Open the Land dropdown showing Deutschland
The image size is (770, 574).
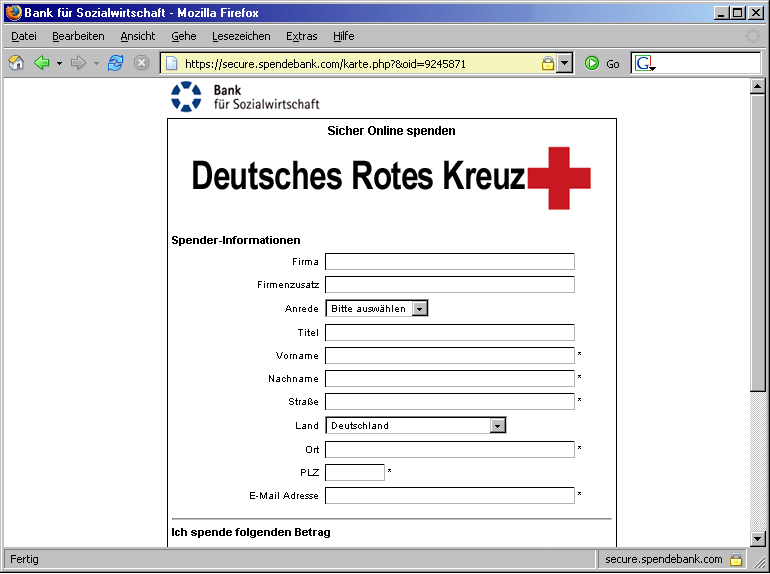415,425
